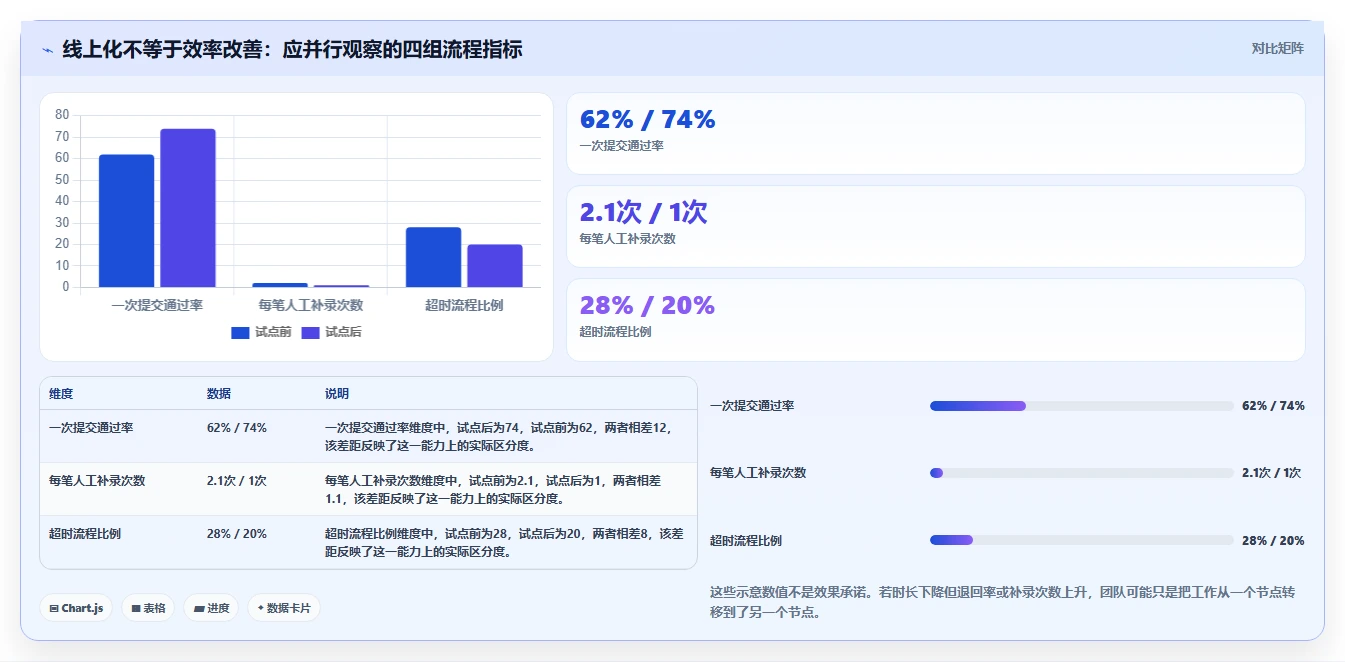The width and height of the screenshot is (1345, 662).
Task: Click the 一次提交通过率 chart axis label
Action: (157, 305)
